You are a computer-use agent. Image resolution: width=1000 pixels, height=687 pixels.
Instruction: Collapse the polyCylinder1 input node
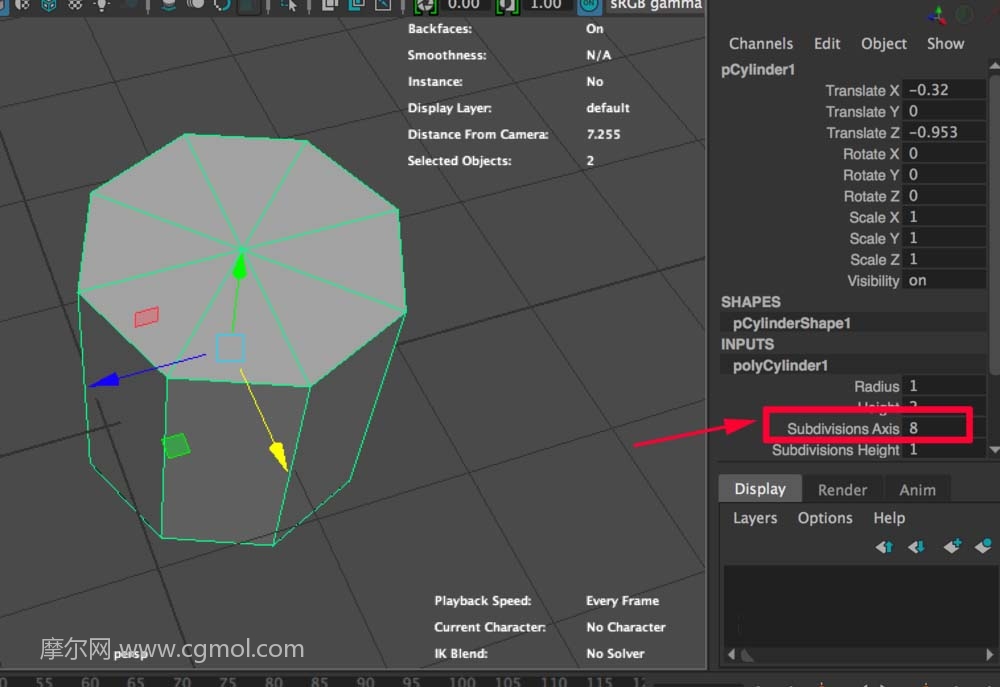(780, 366)
